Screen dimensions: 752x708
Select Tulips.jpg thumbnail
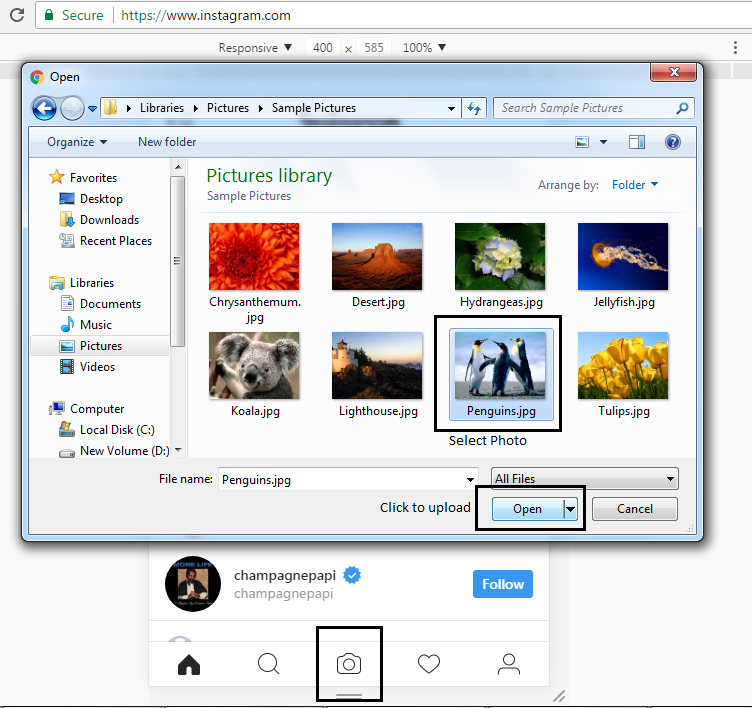[x=623, y=366]
